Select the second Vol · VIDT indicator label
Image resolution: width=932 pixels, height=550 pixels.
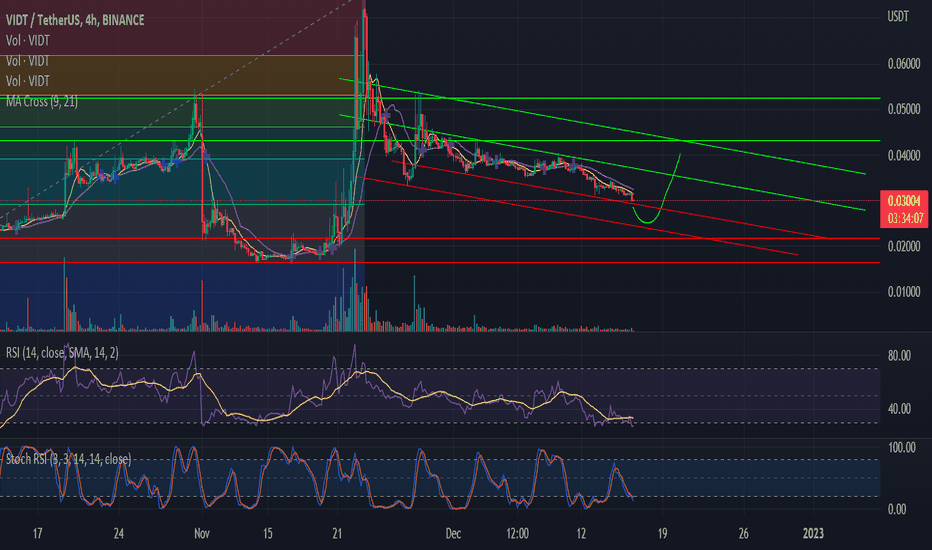point(28,61)
